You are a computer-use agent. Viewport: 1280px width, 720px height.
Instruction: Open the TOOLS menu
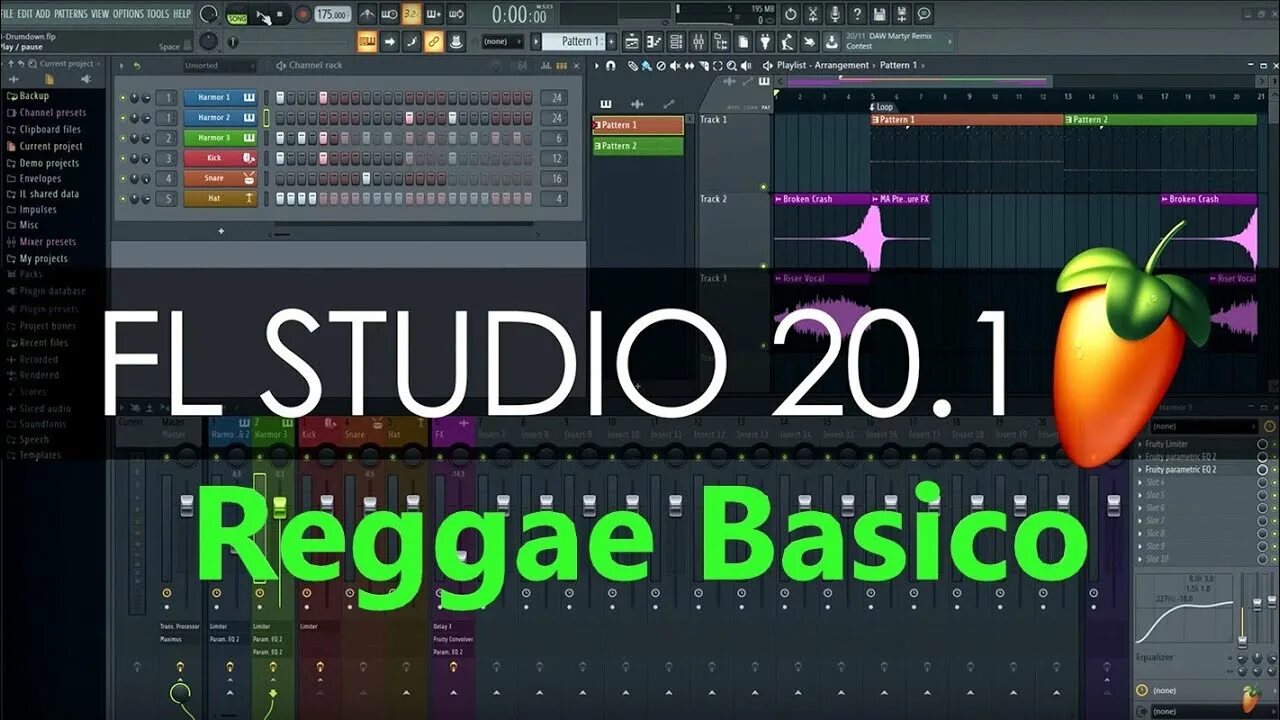coord(158,14)
